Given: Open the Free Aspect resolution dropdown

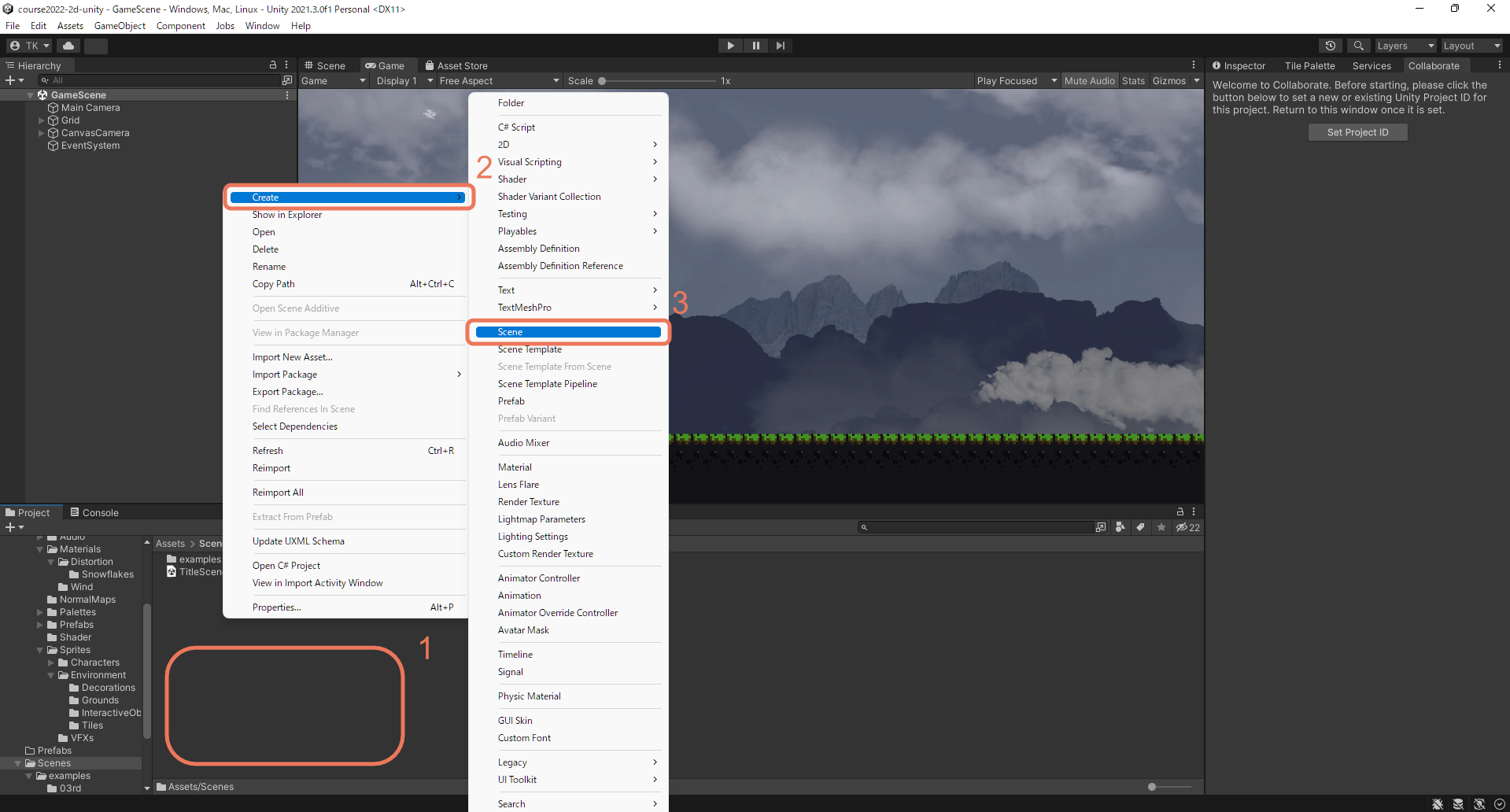Looking at the screenshot, I should point(499,80).
